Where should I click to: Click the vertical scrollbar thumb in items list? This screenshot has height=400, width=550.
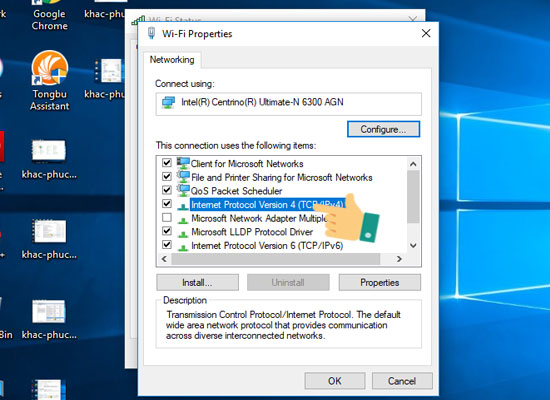coord(414,196)
